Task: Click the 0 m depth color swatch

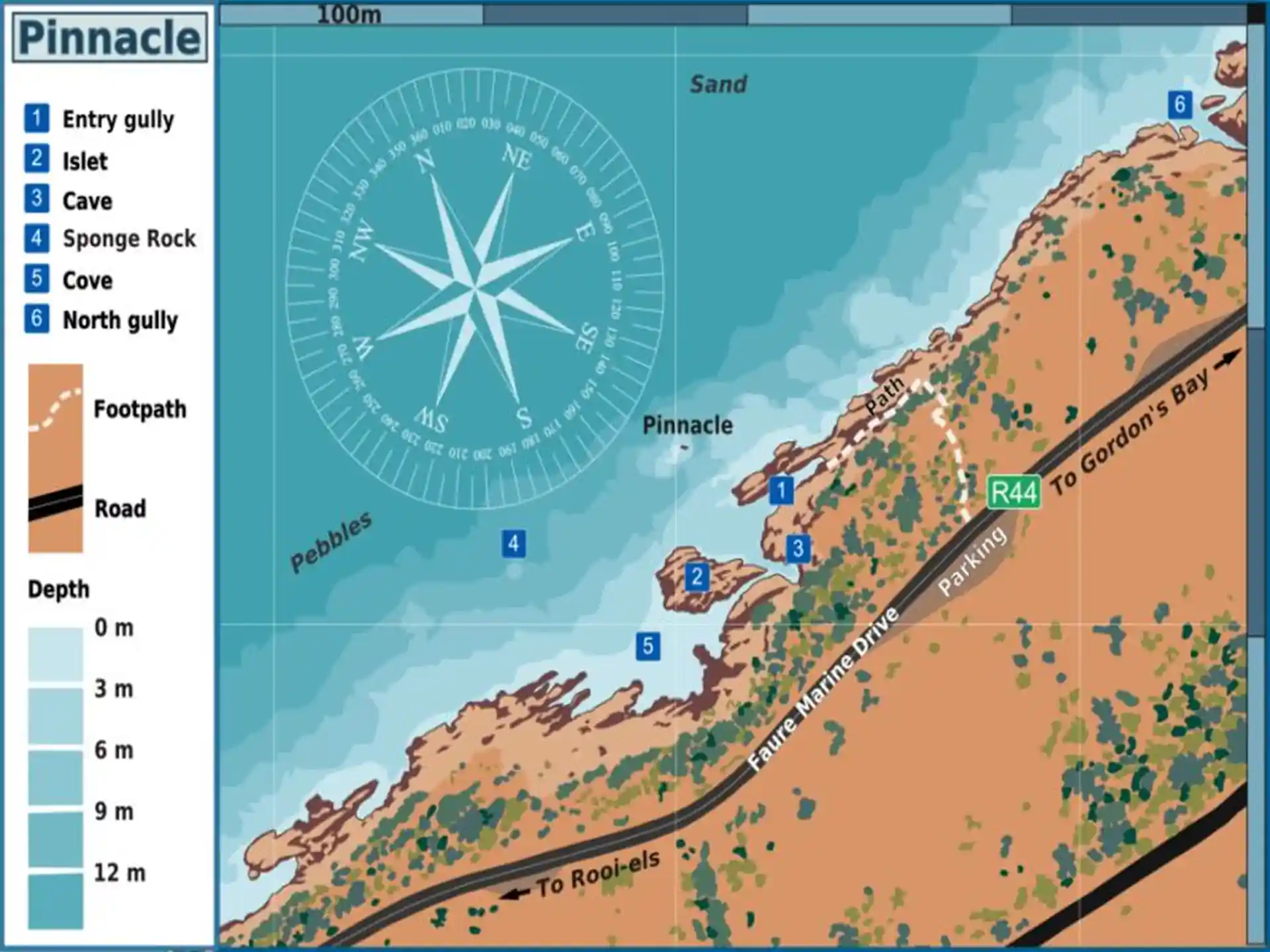Action: click(x=56, y=654)
